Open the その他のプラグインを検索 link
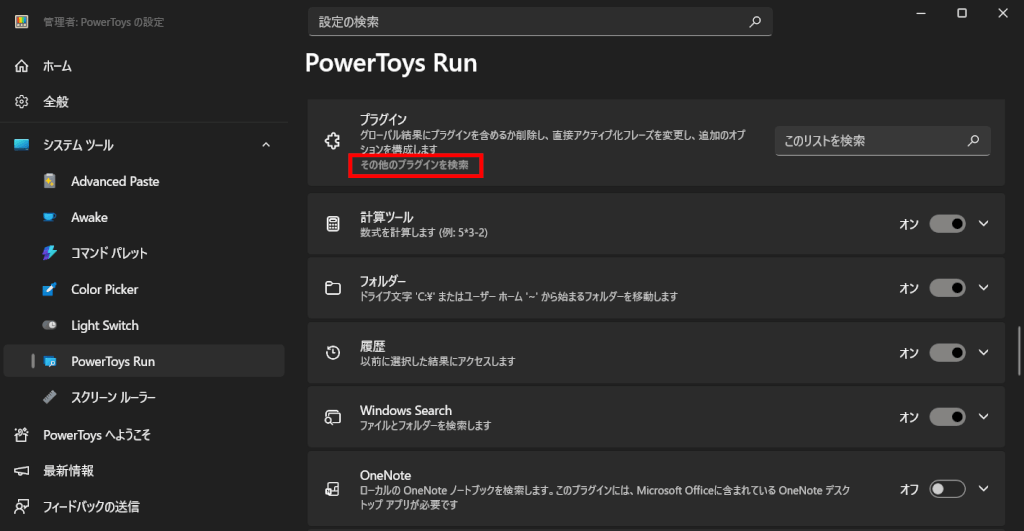 pos(414,165)
